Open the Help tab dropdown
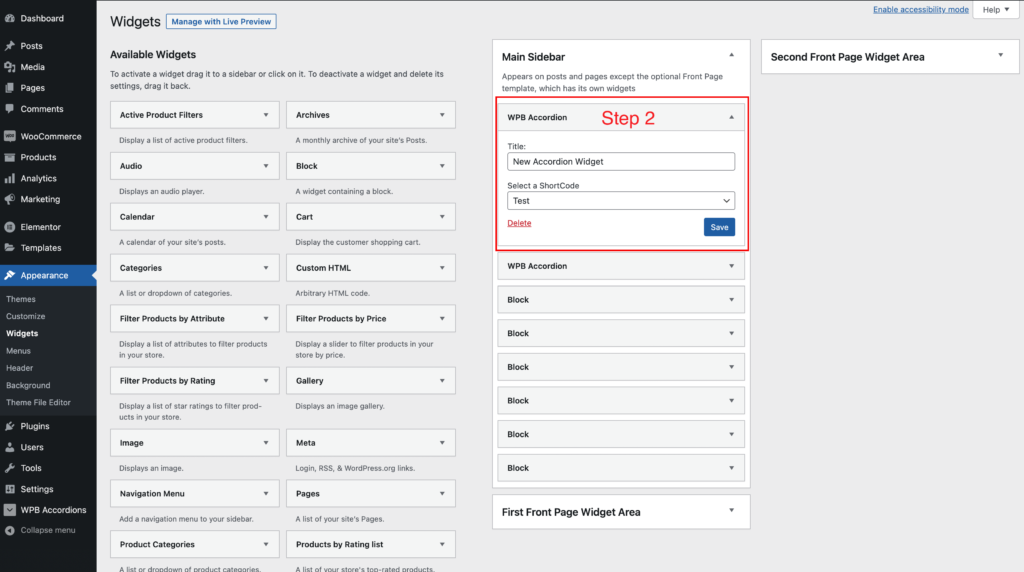The width and height of the screenshot is (1024, 572). pos(996,9)
